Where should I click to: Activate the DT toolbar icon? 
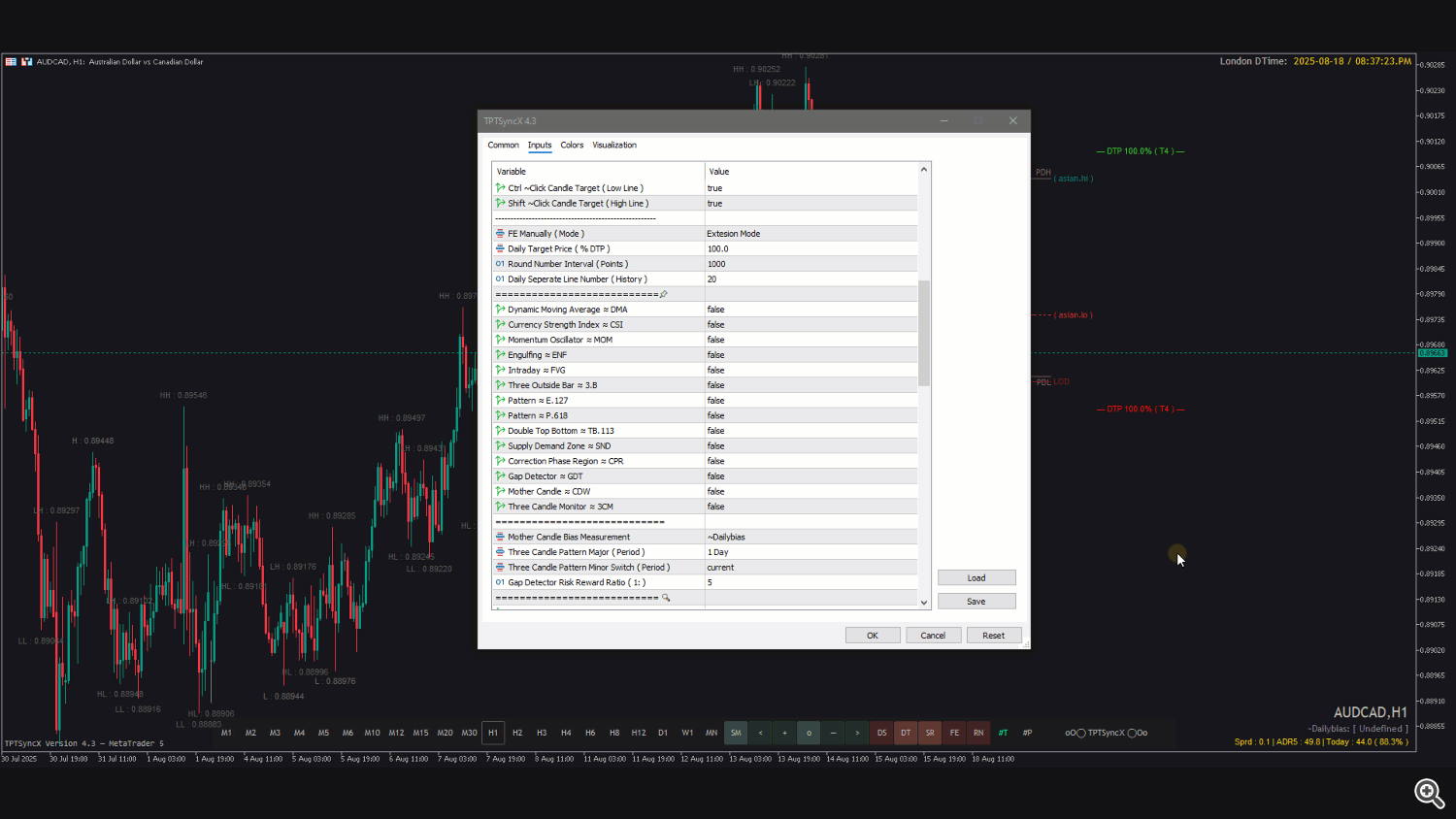[906, 733]
